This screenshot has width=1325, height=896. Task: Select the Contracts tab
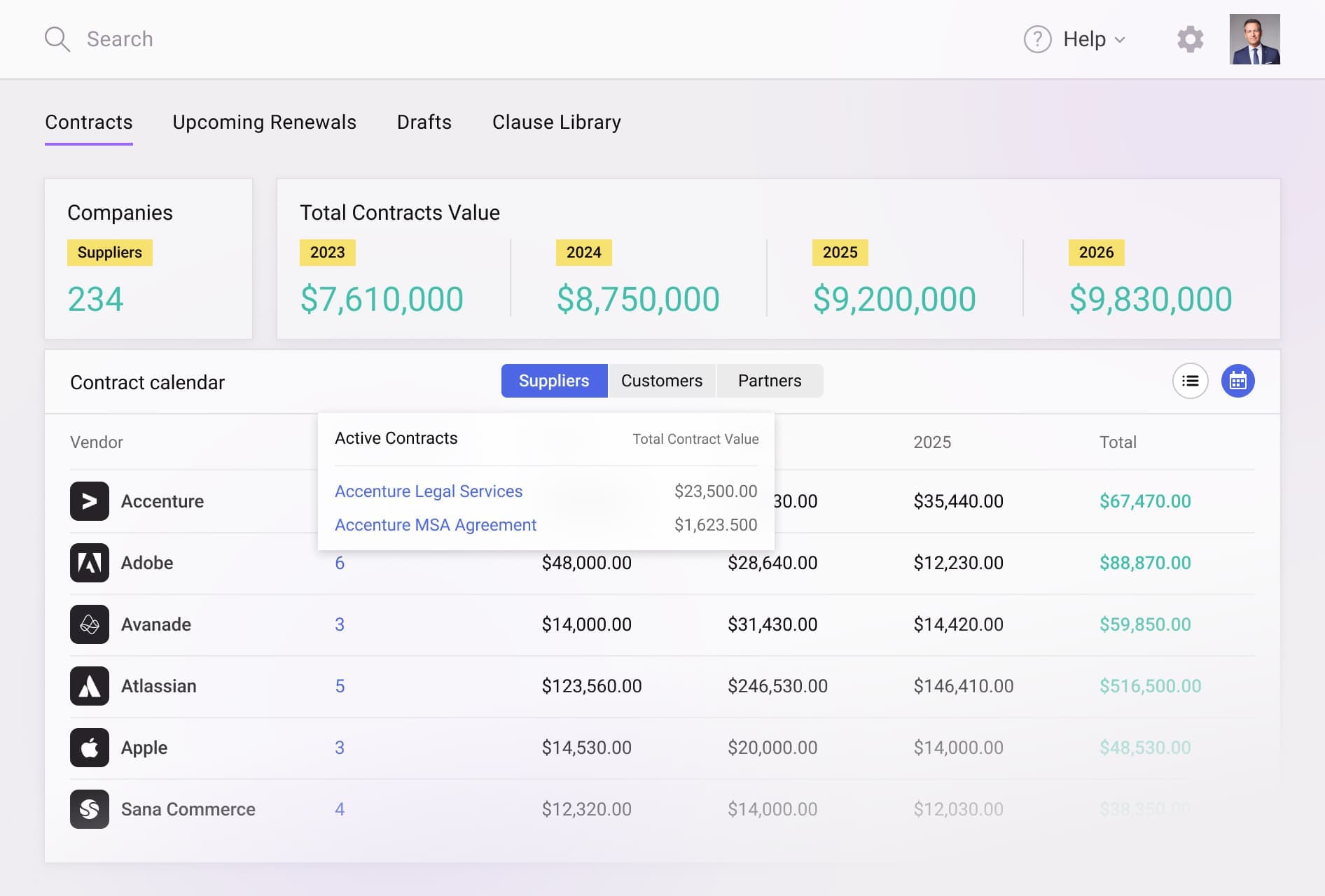click(x=89, y=122)
